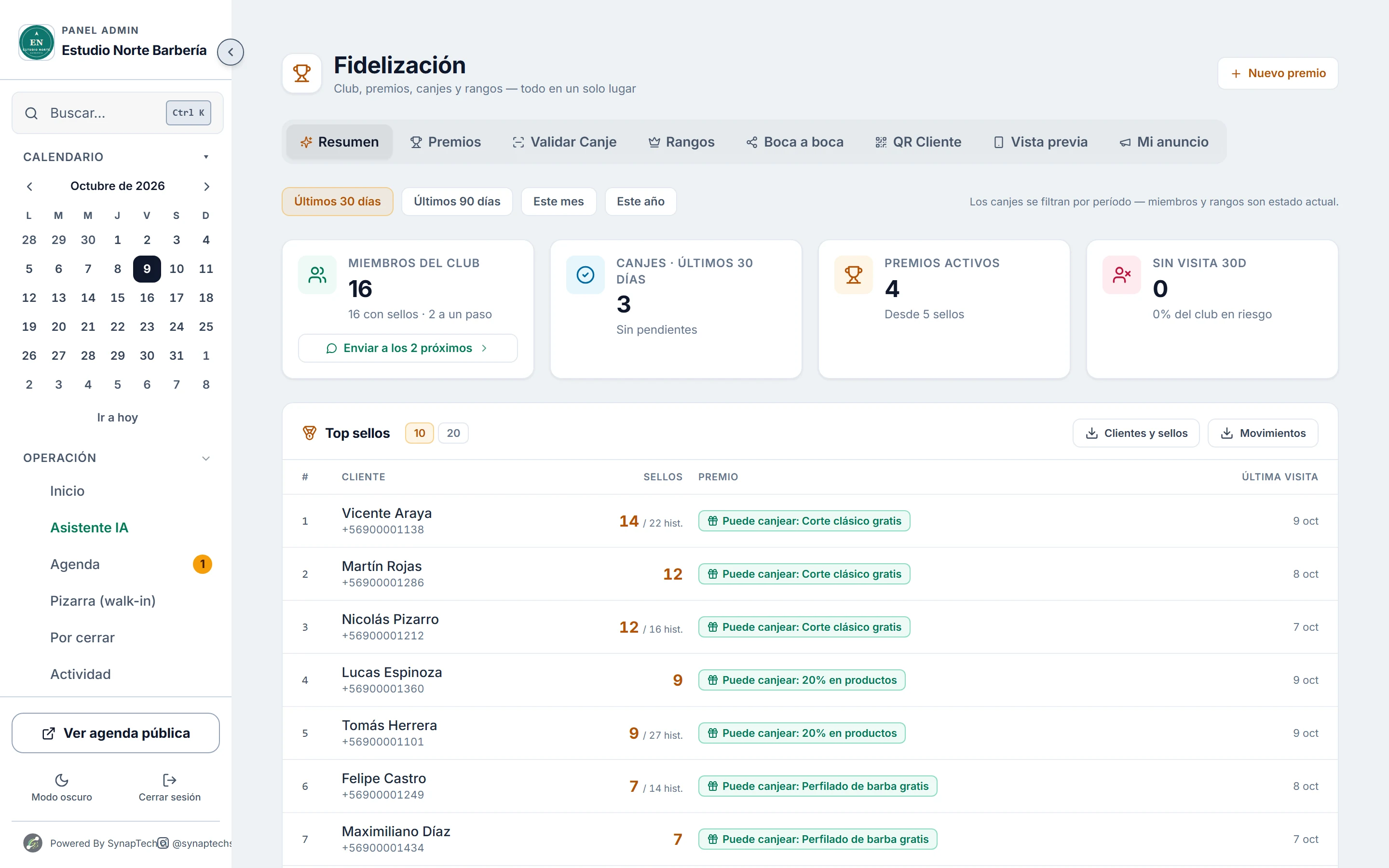1389x868 pixels.
Task: Collapse the Operación section chevron
Action: point(206,458)
